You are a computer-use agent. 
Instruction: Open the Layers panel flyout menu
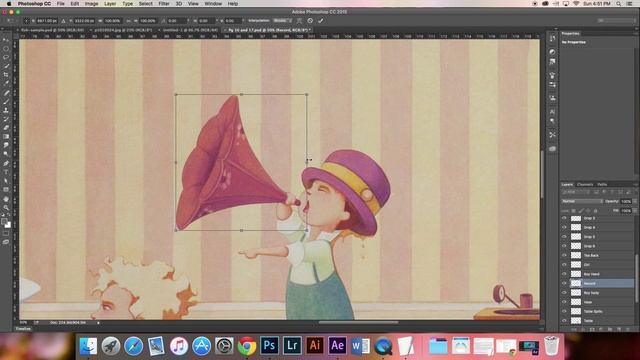(636, 184)
